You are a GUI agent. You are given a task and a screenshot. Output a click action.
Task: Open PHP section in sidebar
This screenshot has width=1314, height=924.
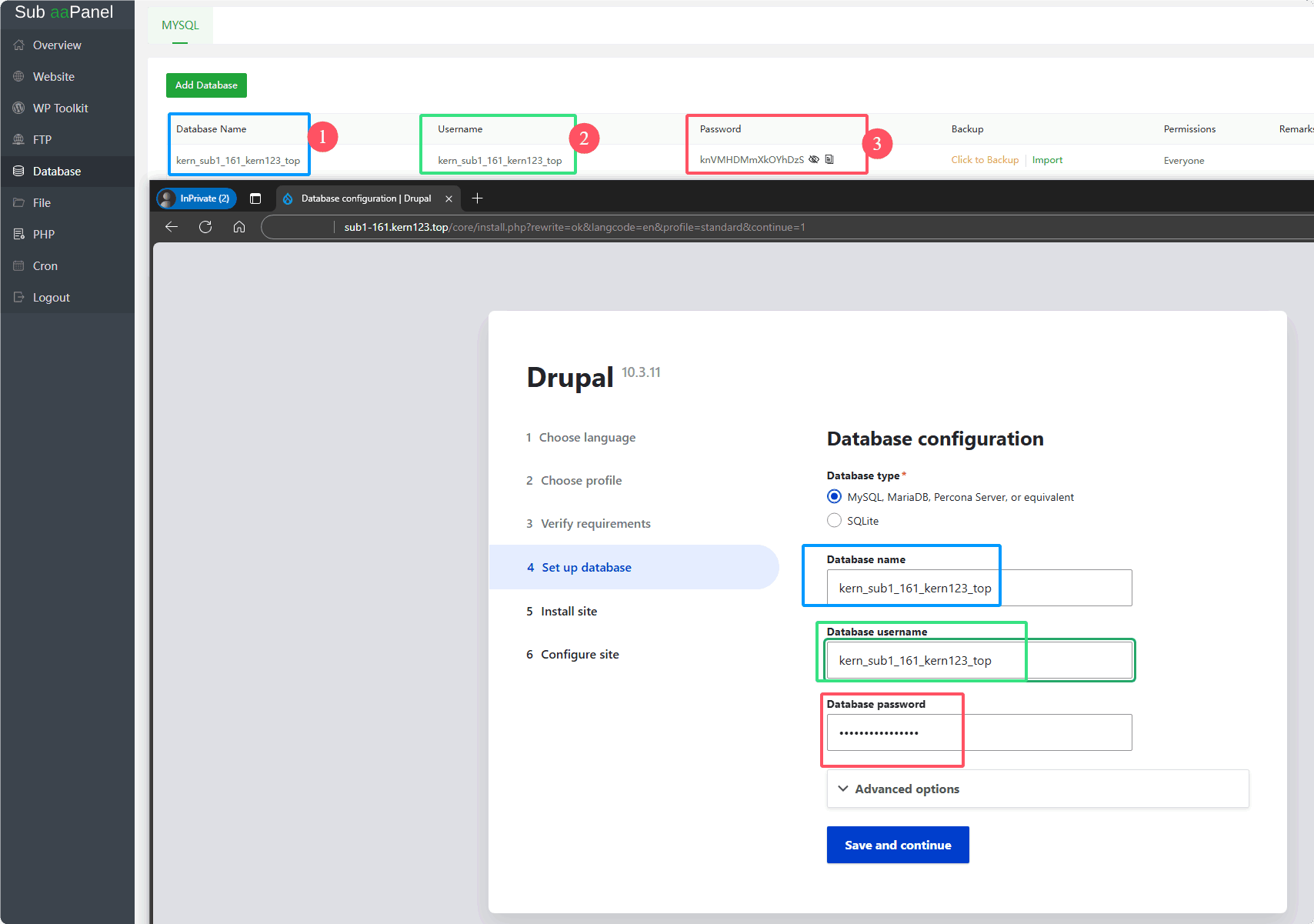[67, 235]
